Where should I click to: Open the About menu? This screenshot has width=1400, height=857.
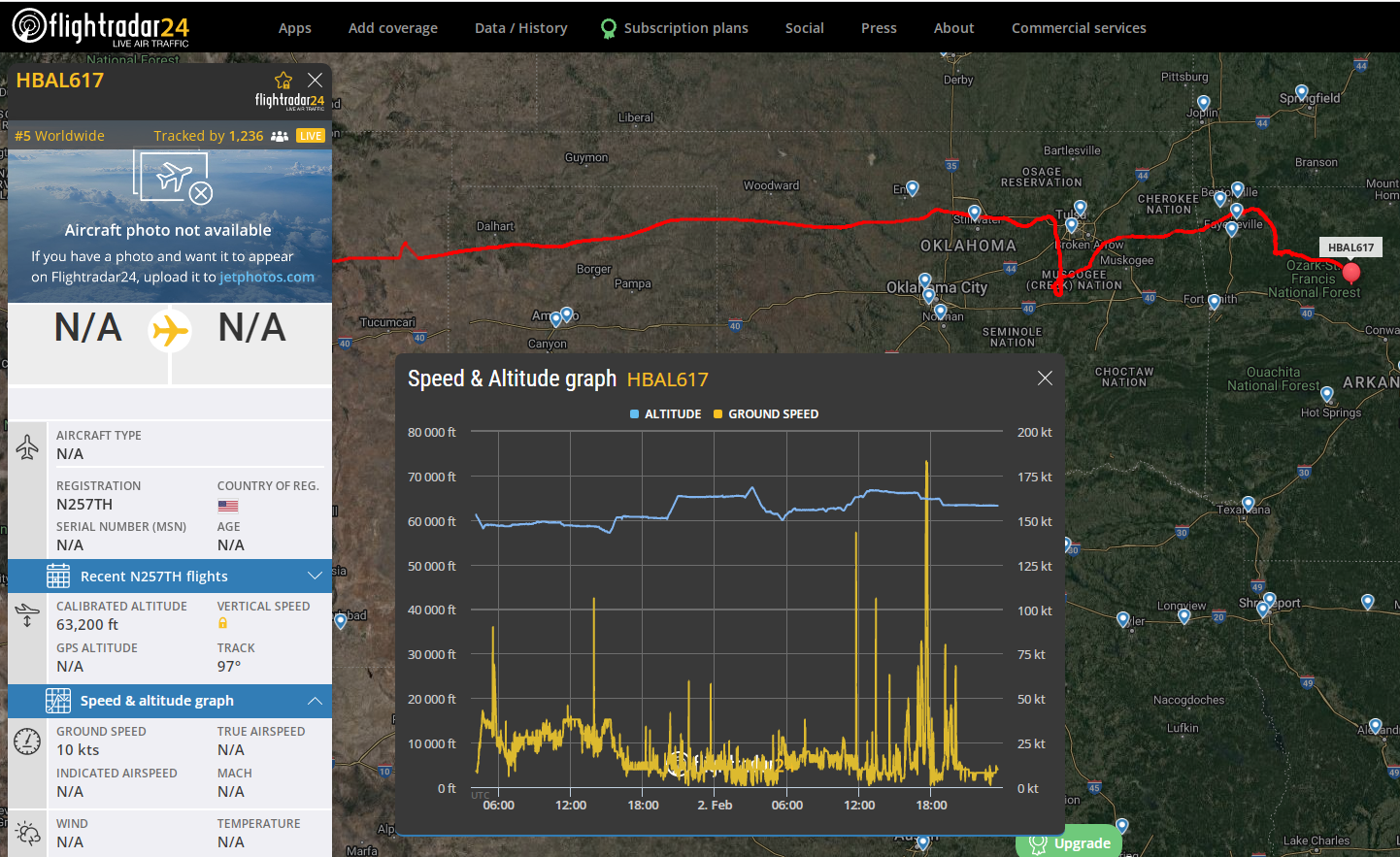tap(954, 28)
